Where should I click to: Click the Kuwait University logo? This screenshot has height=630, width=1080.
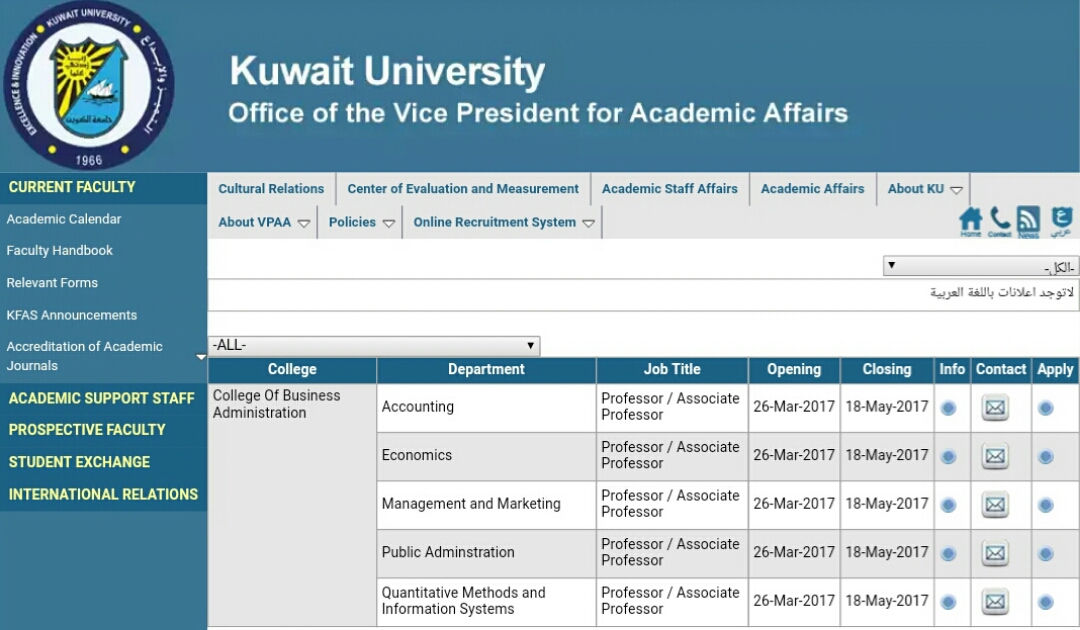(x=89, y=85)
